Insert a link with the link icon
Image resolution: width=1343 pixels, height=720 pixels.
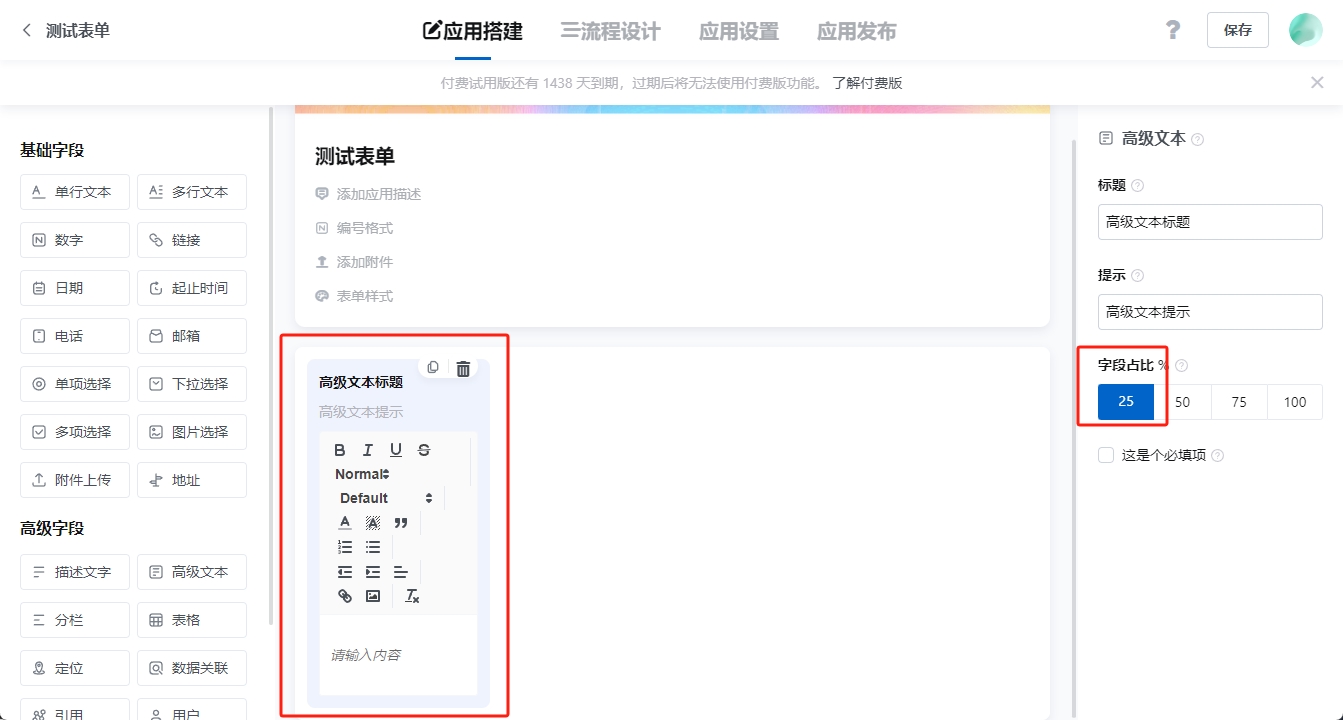[x=345, y=596]
